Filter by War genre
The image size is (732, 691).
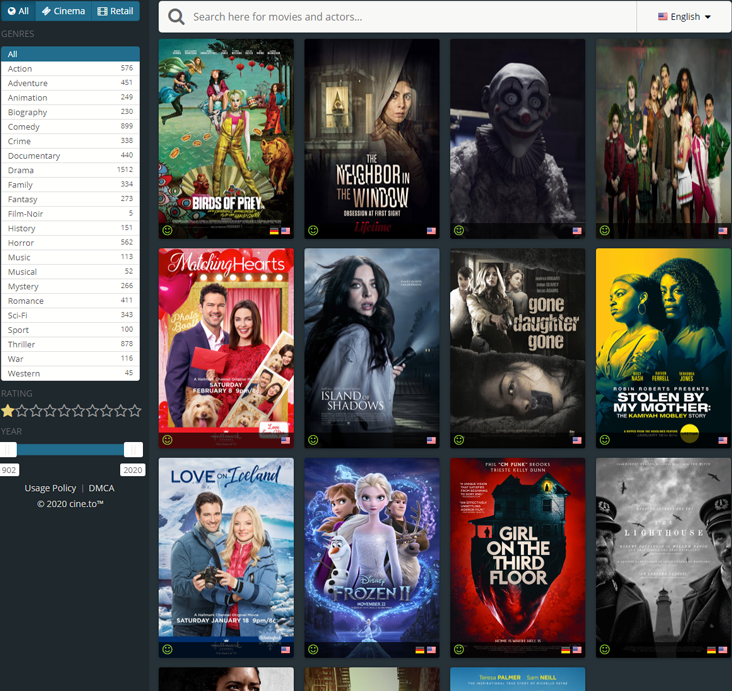click(x=70, y=359)
